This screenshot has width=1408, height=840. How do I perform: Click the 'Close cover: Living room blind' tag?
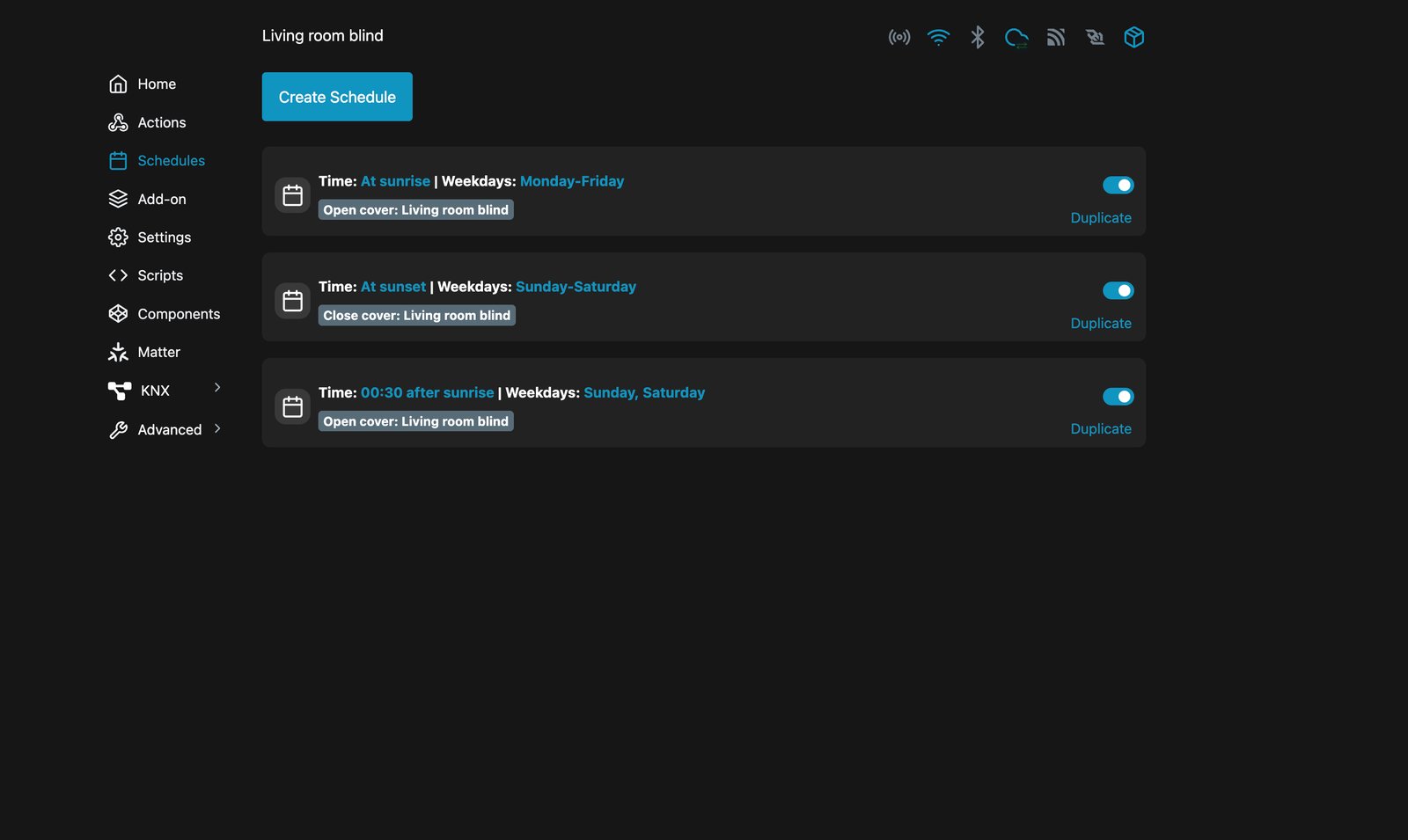(x=417, y=316)
